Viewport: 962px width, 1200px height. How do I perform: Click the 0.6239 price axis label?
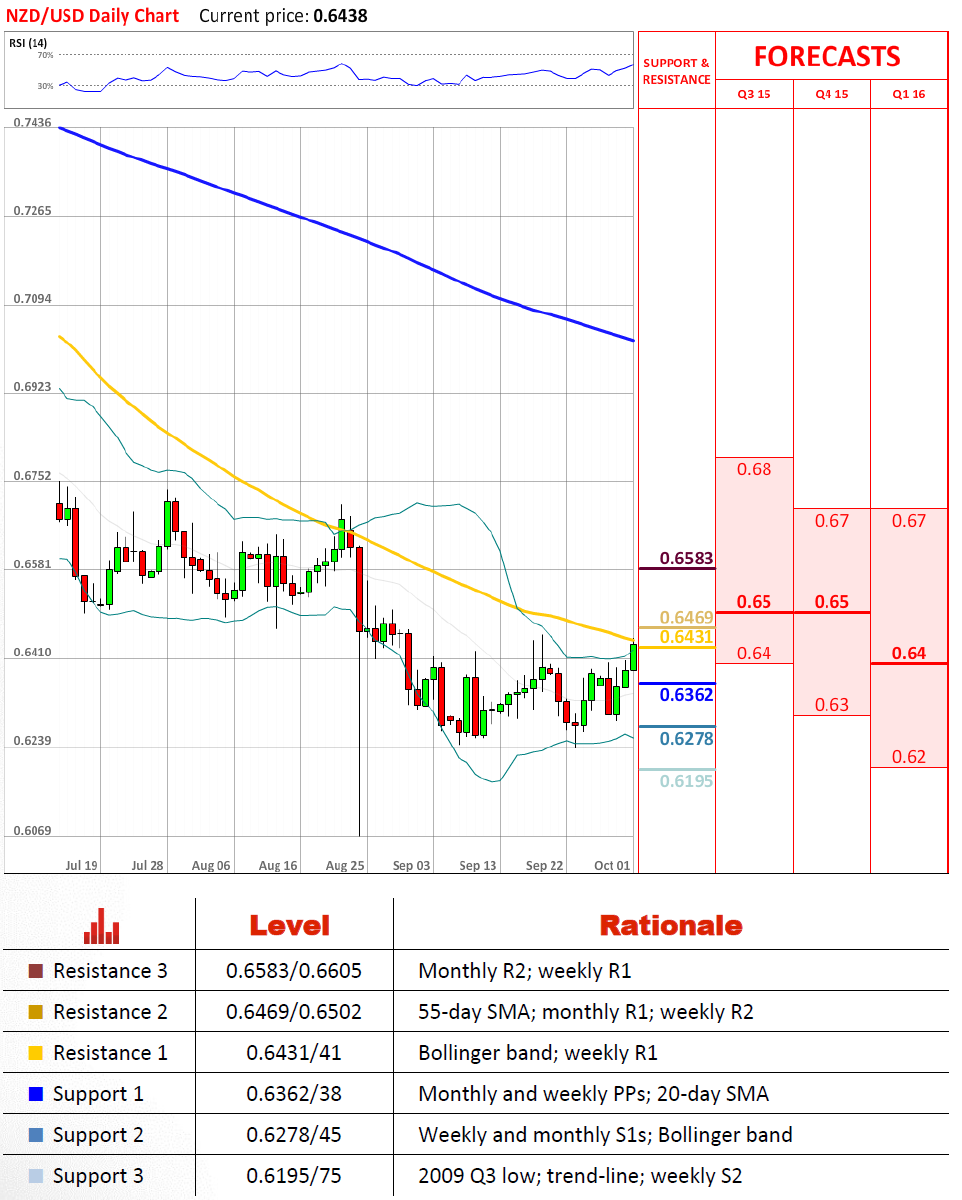33,741
